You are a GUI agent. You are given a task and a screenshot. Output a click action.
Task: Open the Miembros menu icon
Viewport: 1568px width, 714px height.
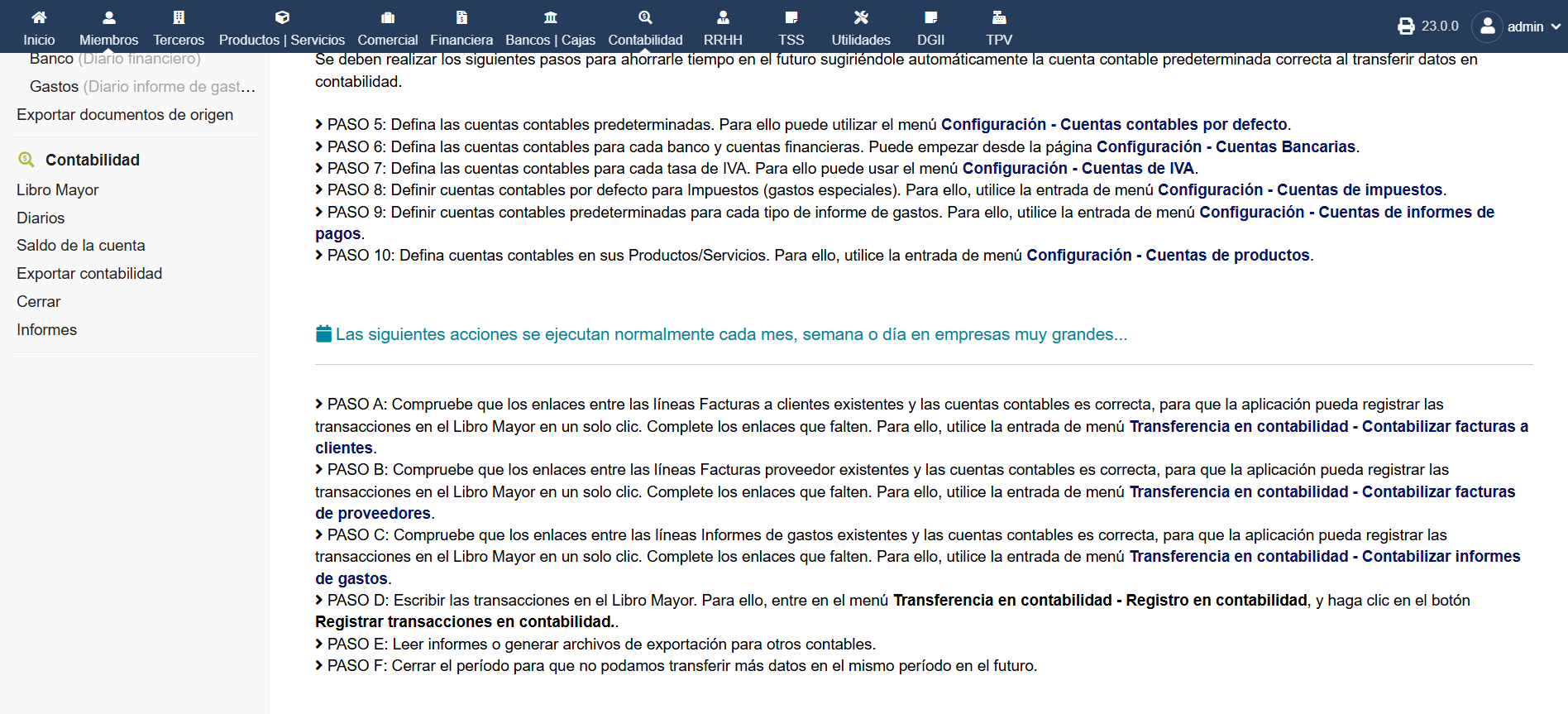[x=108, y=17]
